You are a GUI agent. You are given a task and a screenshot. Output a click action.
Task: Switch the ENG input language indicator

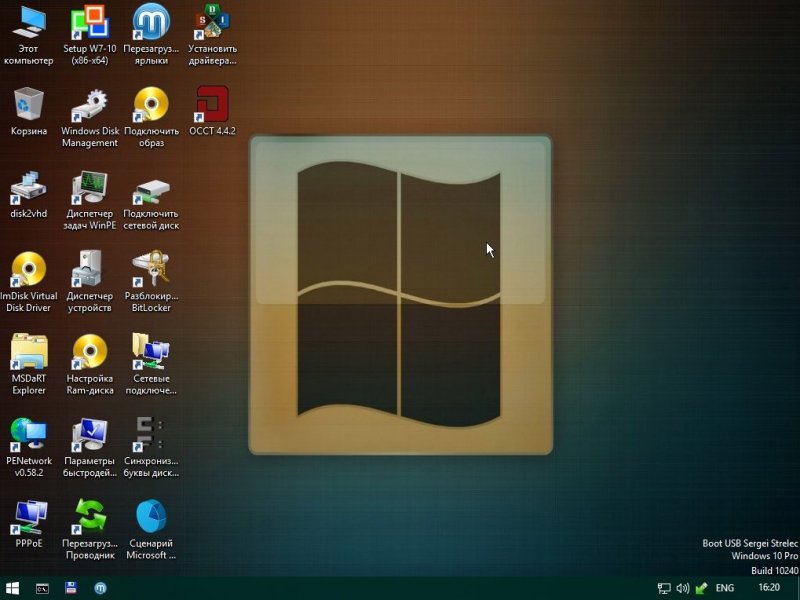724,588
